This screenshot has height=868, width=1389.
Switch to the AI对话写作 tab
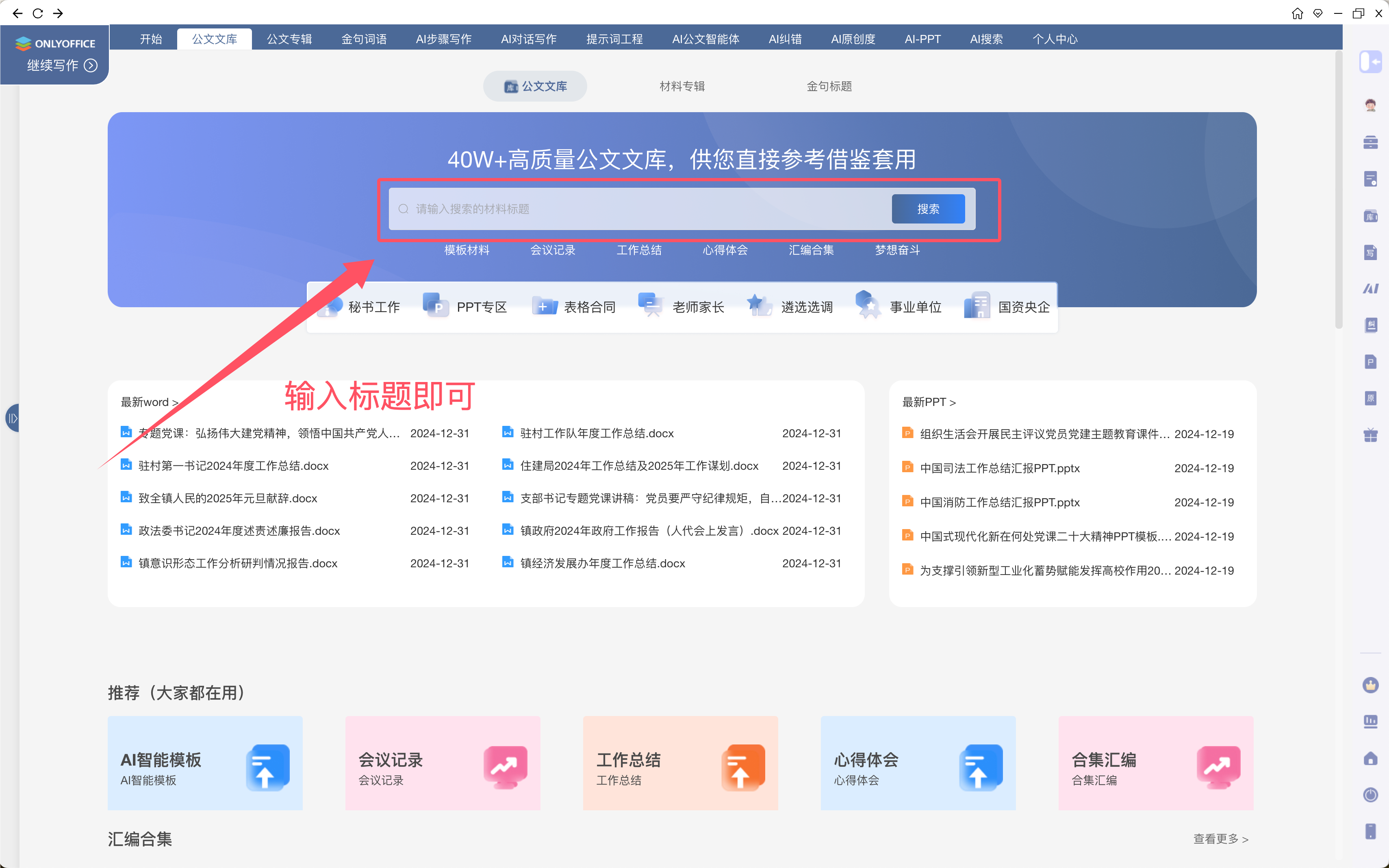[x=529, y=39]
